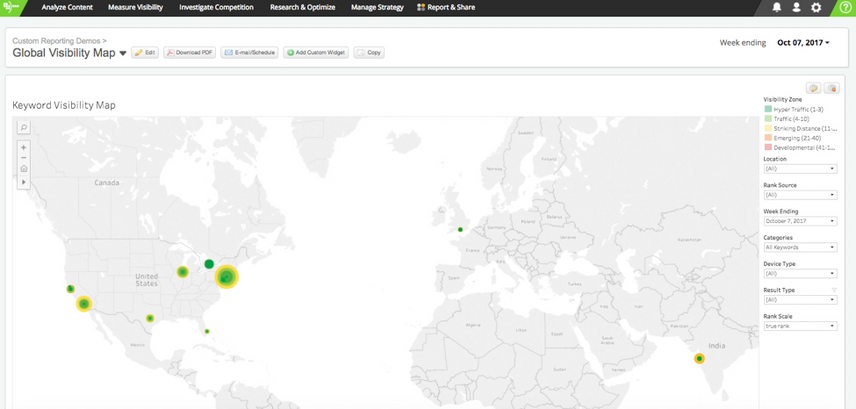The height and width of the screenshot is (409, 856).
Task: Click the Keyword Visibility Map heading
Action: coord(64,105)
